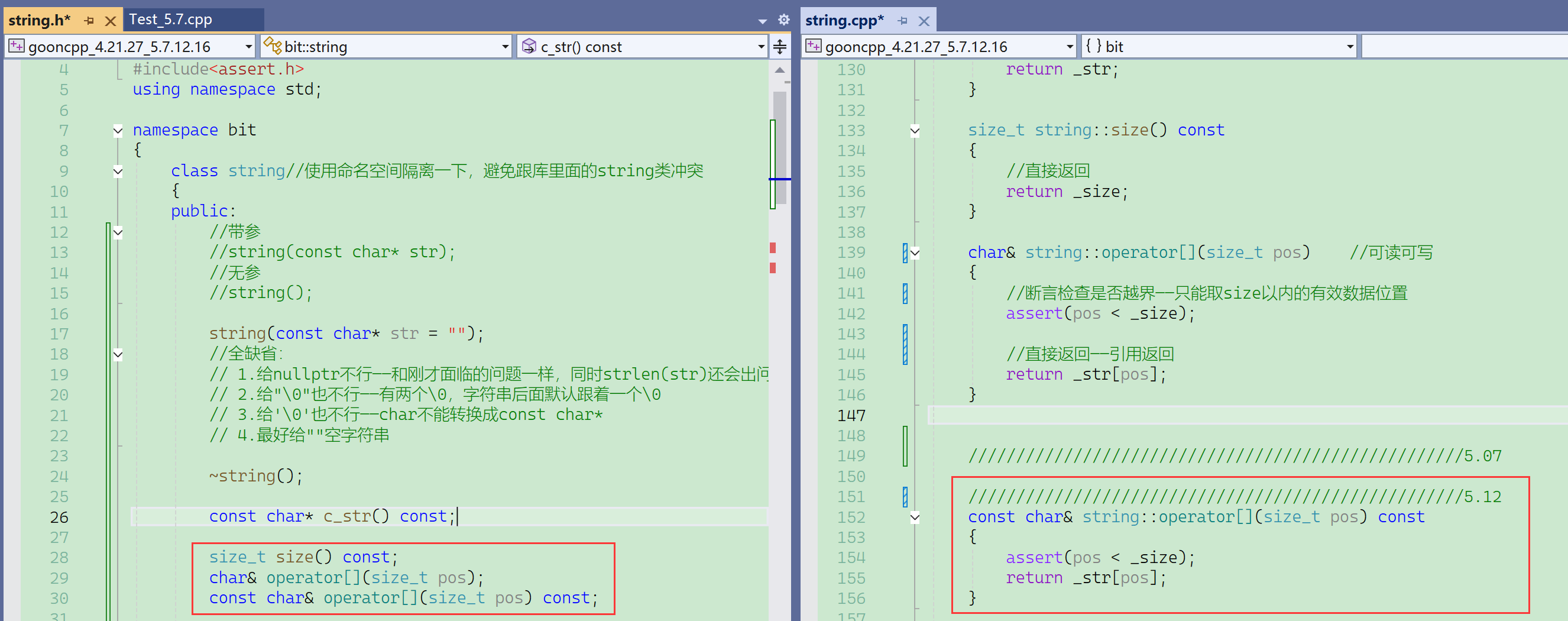Open the active files dropdown arrow
The height and width of the screenshot is (621, 1568).
click(x=763, y=21)
